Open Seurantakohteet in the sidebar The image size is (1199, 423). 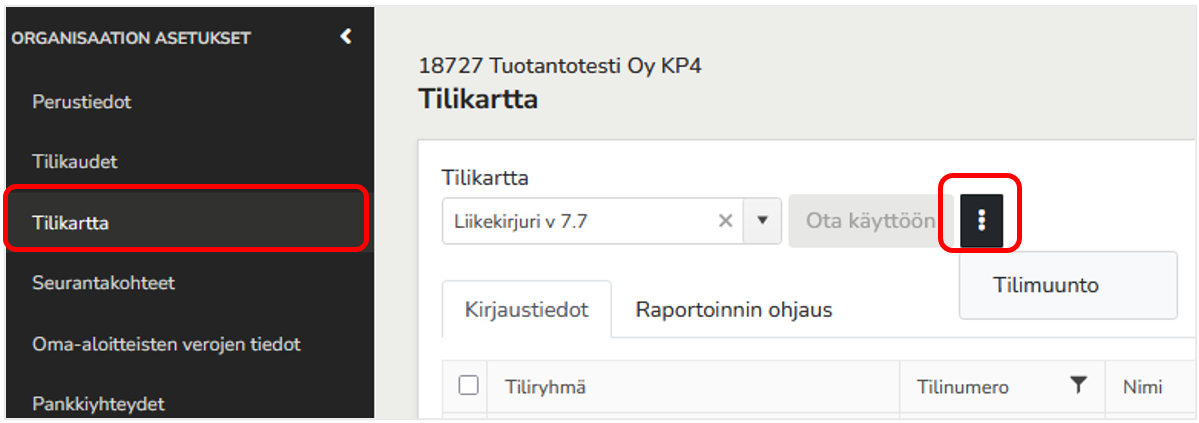click(x=103, y=283)
